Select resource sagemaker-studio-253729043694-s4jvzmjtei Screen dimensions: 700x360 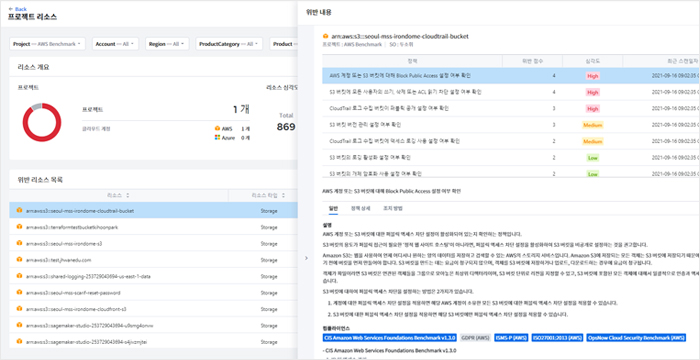click(x=87, y=342)
